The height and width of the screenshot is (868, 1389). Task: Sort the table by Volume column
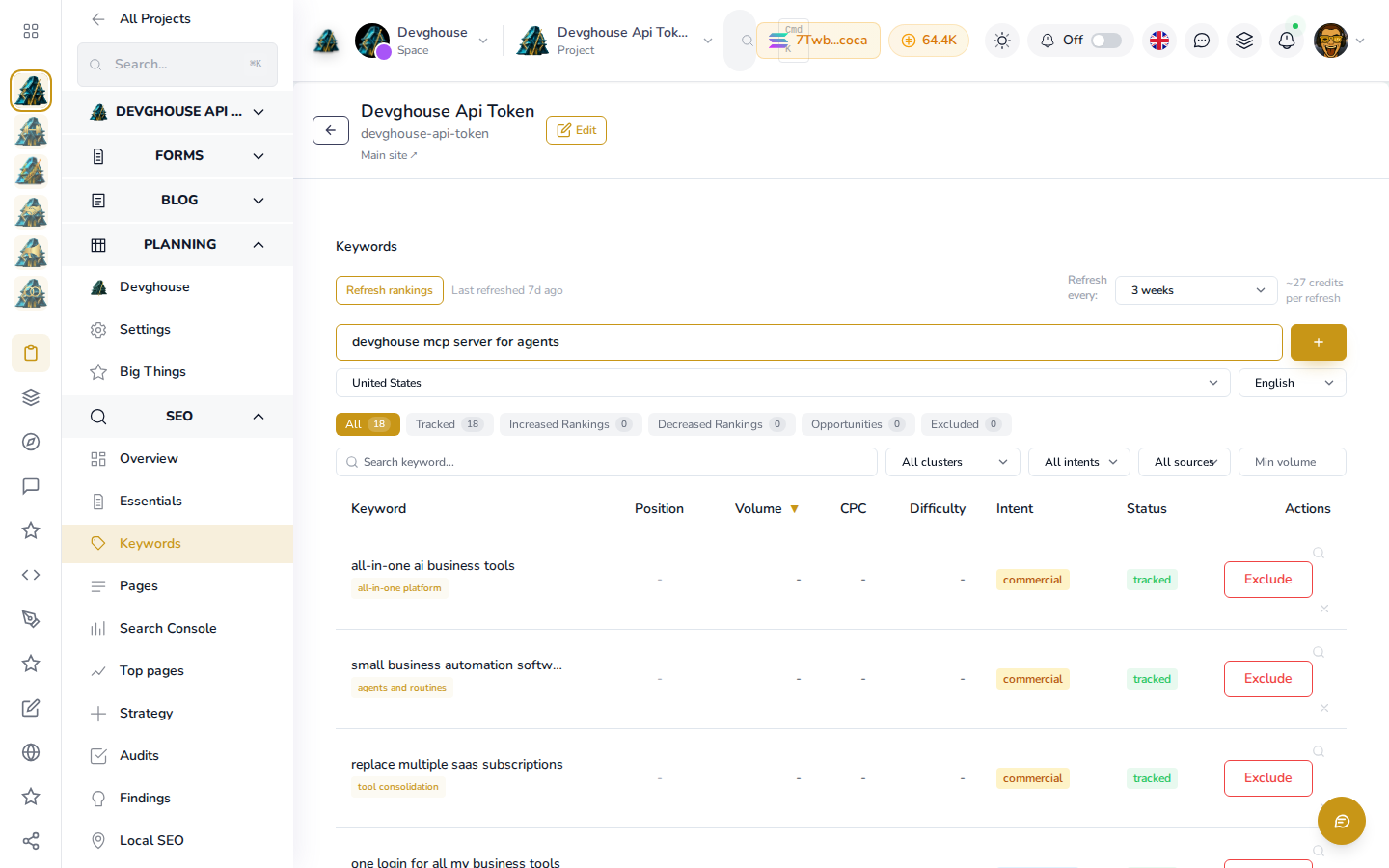point(767,509)
